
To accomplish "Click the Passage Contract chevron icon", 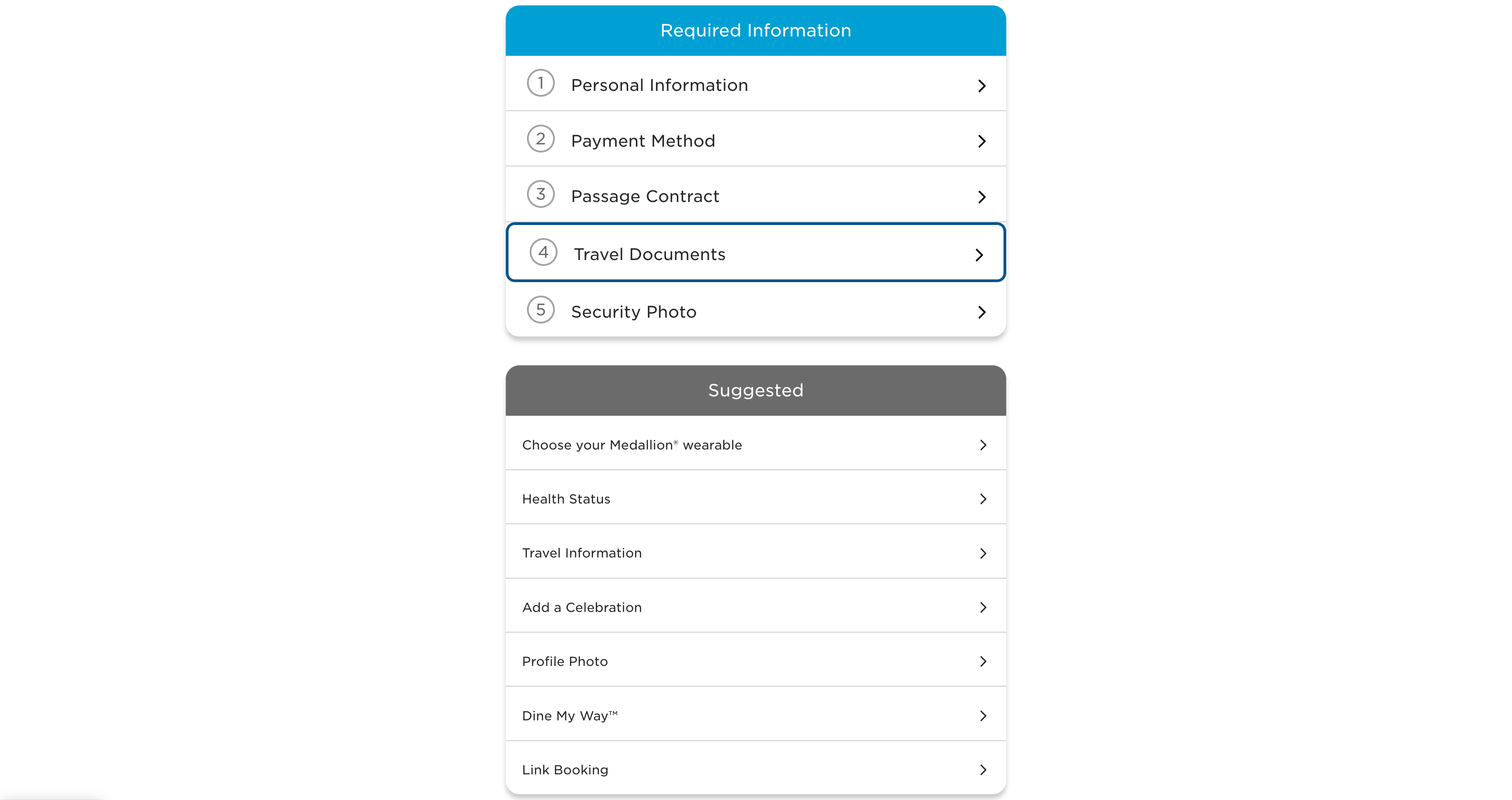I will pos(981,196).
